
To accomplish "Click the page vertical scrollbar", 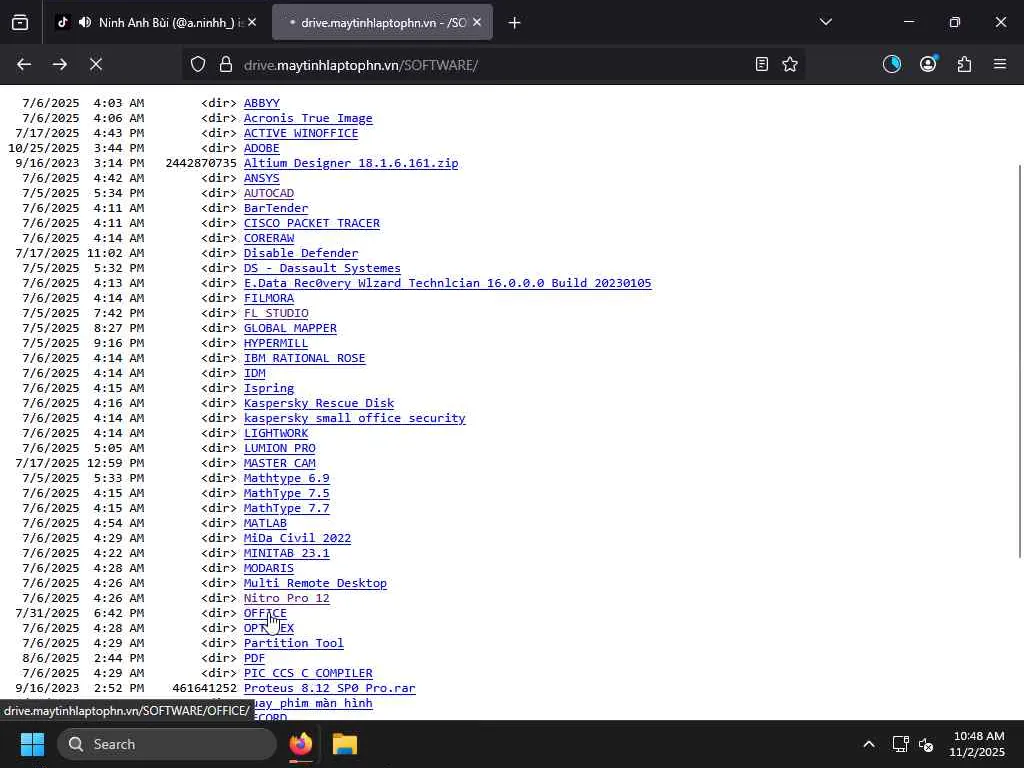I will (x=1020, y=361).
